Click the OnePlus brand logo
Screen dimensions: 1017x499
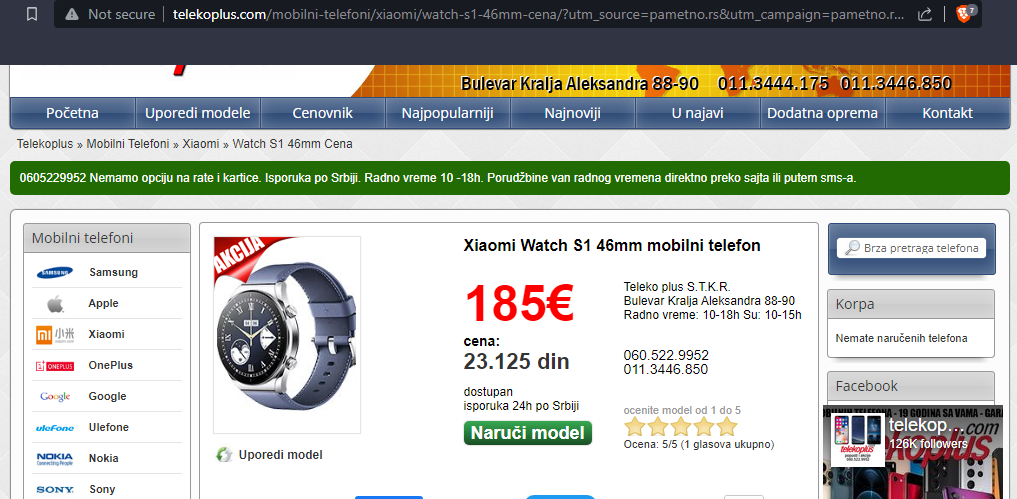[55, 366]
